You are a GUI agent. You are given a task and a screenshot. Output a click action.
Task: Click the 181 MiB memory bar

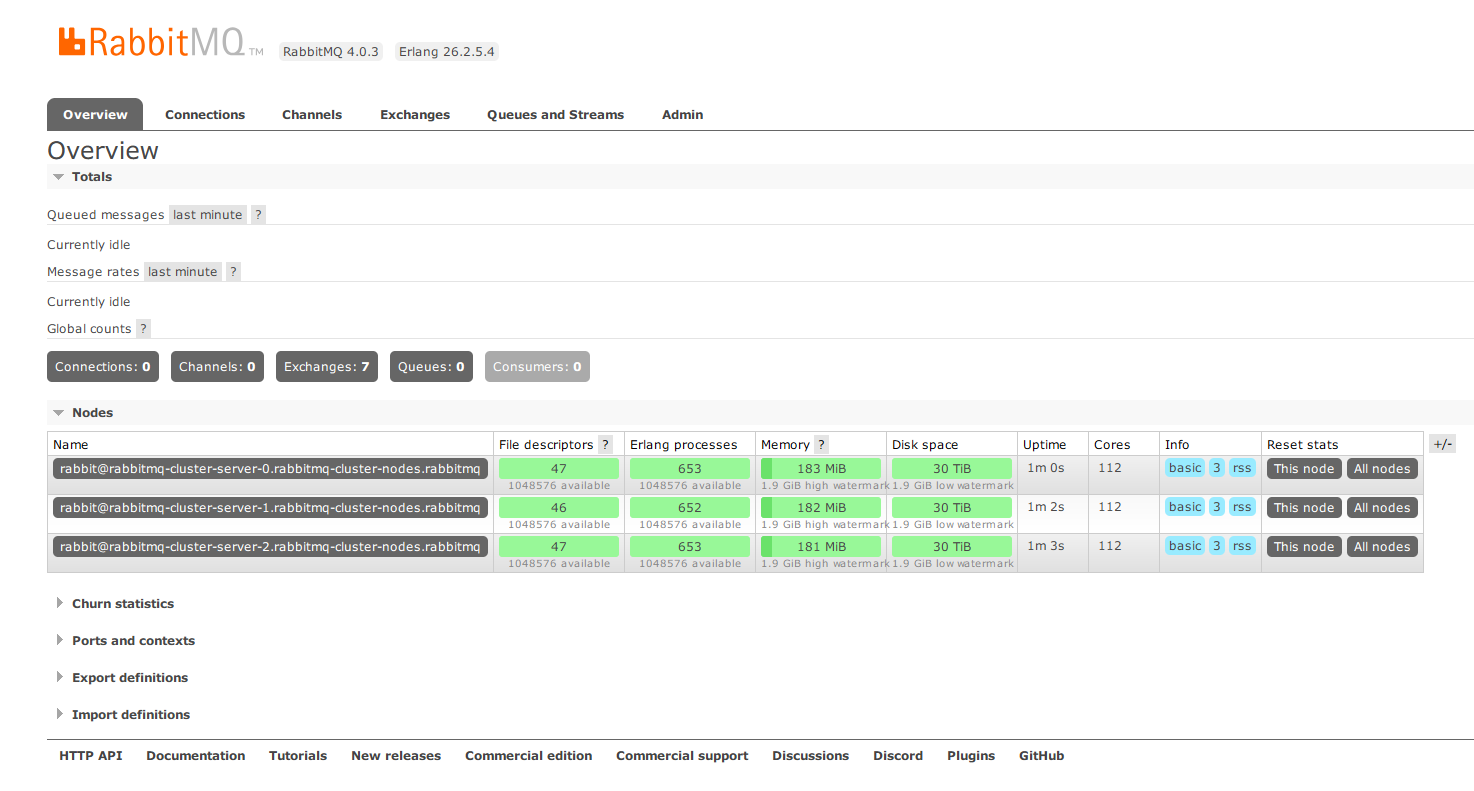(x=821, y=547)
